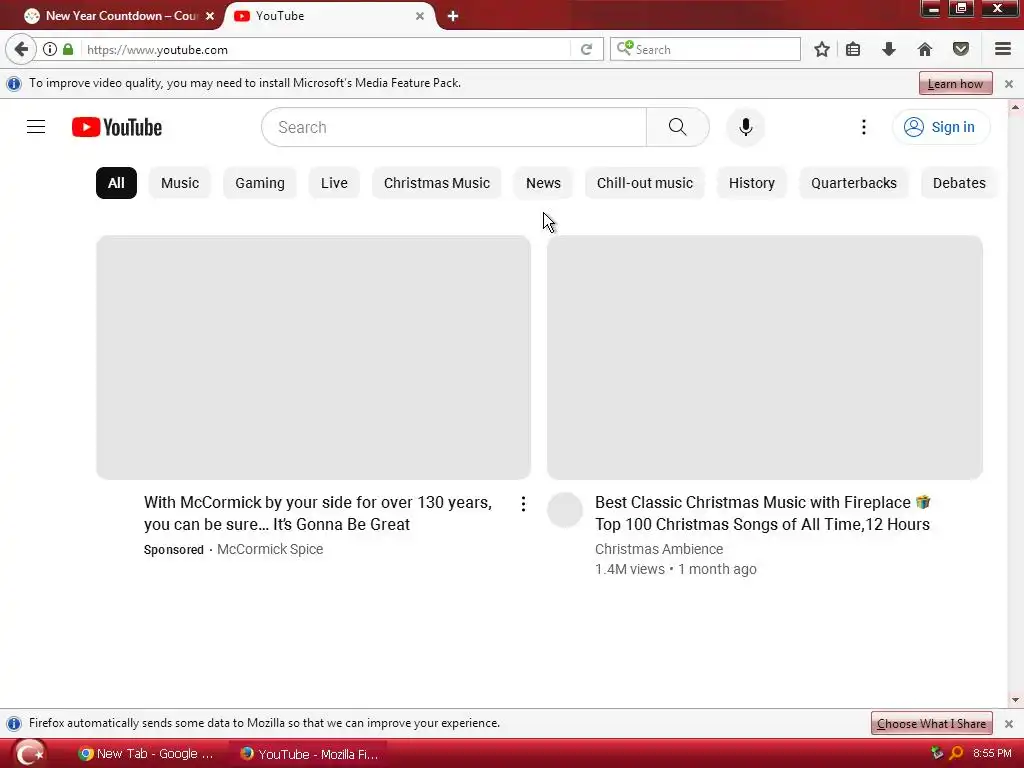Viewport: 1024px width, 768px height.
Task: Click the system tray search magnifier icon
Action: [956, 753]
